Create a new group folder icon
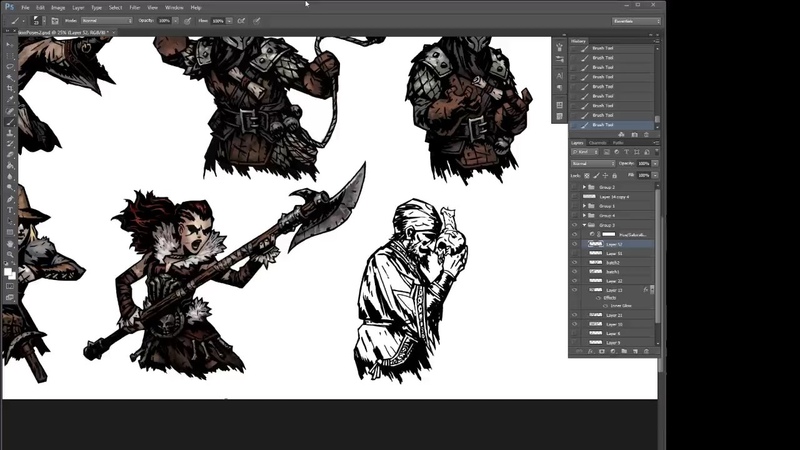 [x=624, y=351]
